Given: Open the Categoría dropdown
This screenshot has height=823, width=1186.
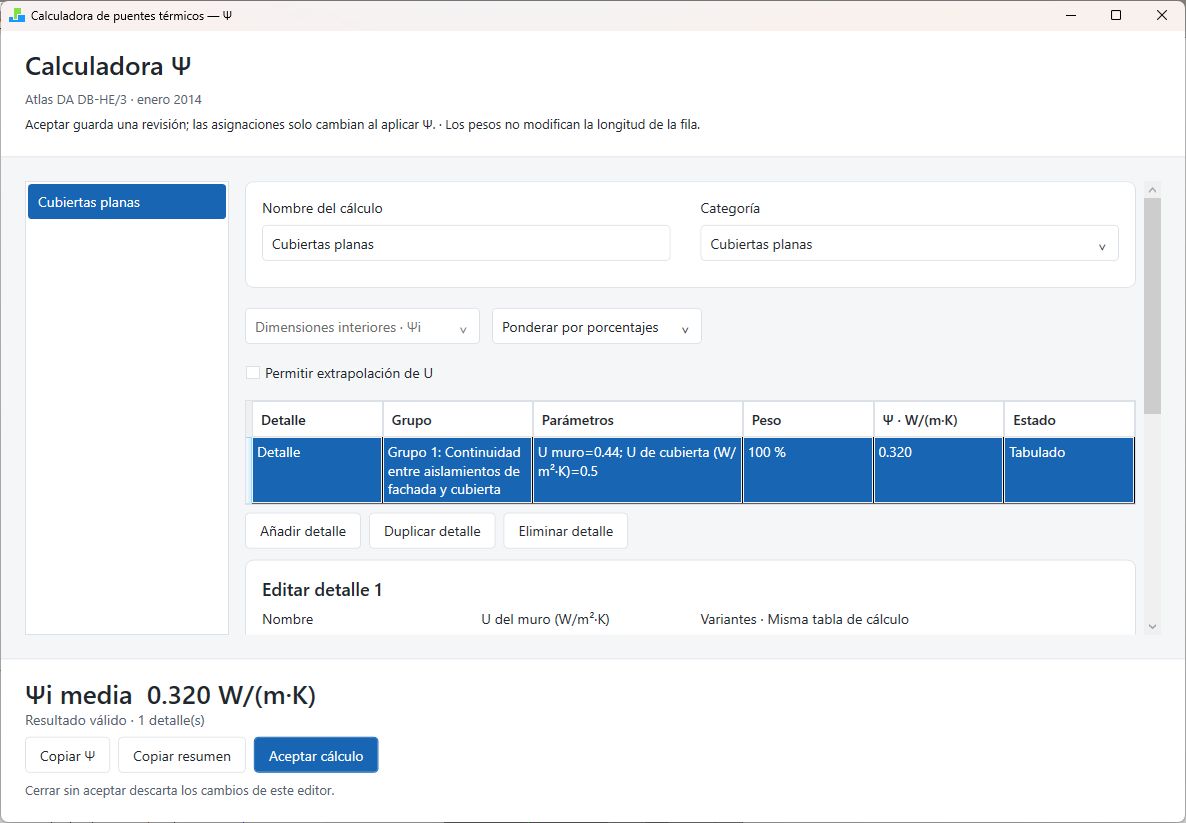Looking at the screenshot, I should (909, 244).
